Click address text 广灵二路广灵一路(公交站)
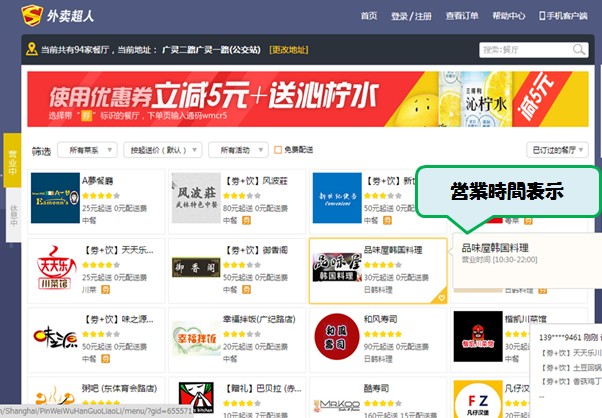This screenshot has height=418, width=602. tap(211, 50)
